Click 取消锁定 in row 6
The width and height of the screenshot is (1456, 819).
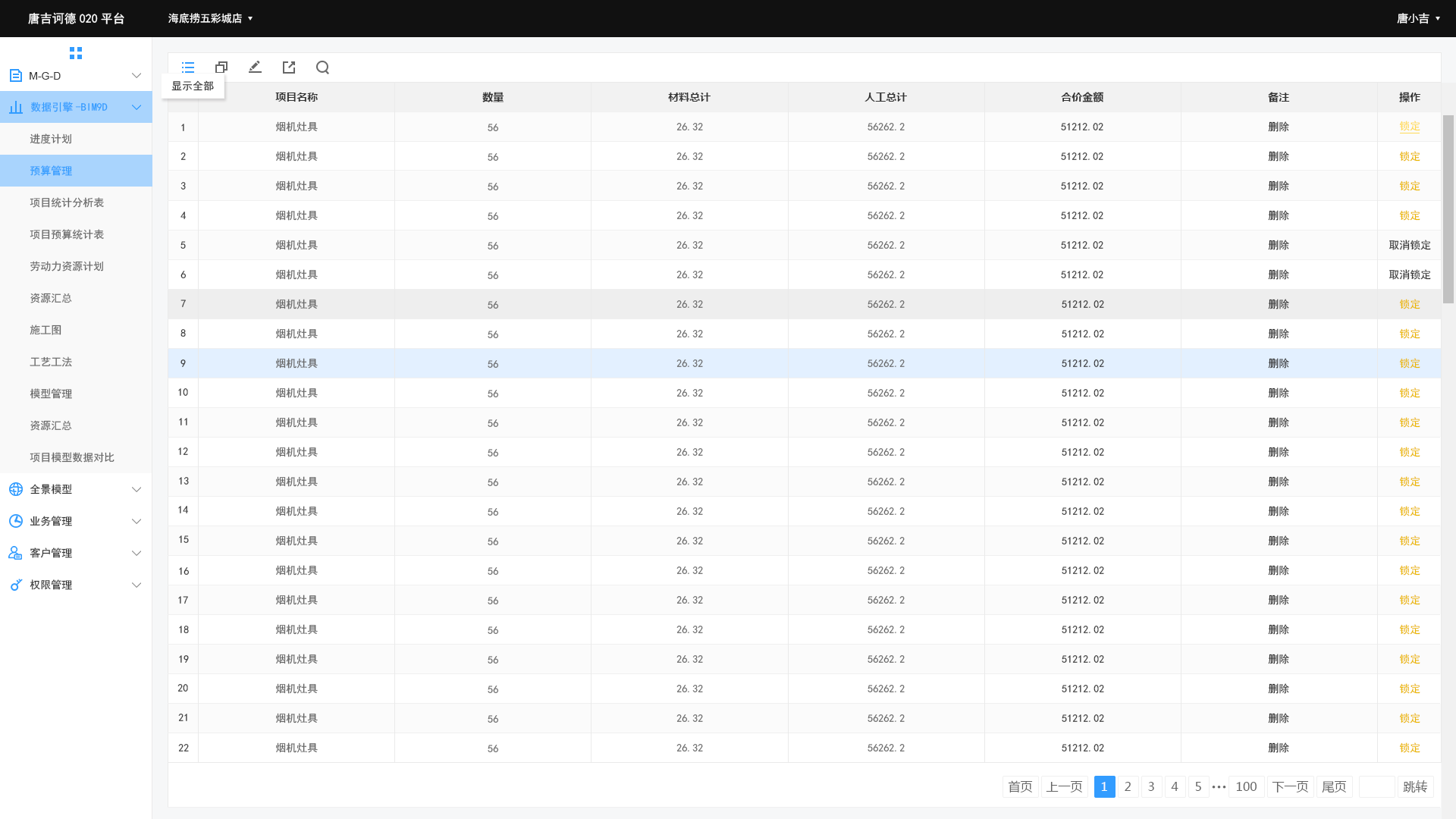1409,275
